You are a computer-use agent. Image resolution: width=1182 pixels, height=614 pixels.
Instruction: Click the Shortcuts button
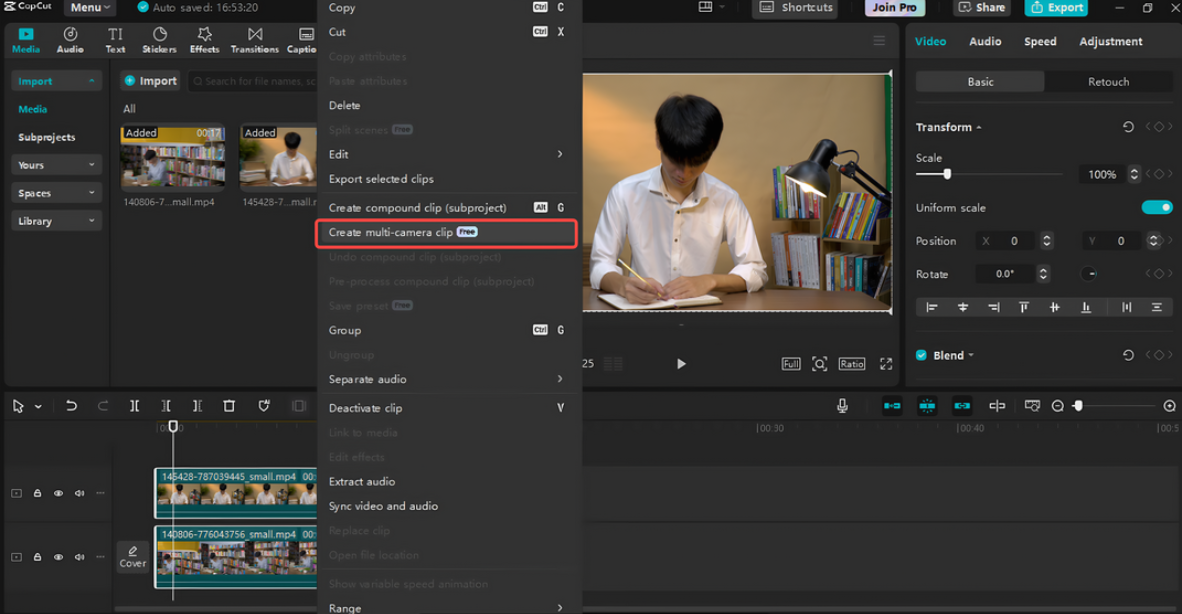(x=797, y=8)
